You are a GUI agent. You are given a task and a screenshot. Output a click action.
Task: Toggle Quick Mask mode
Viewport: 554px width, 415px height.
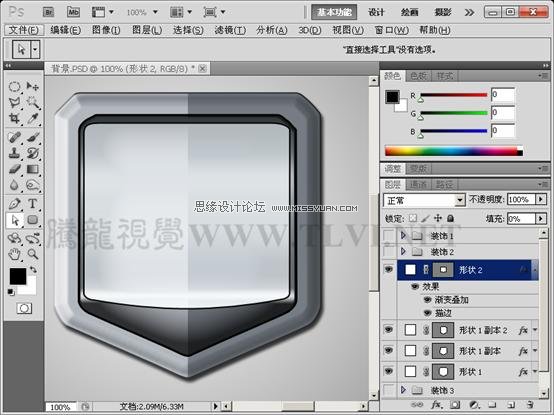[24, 308]
